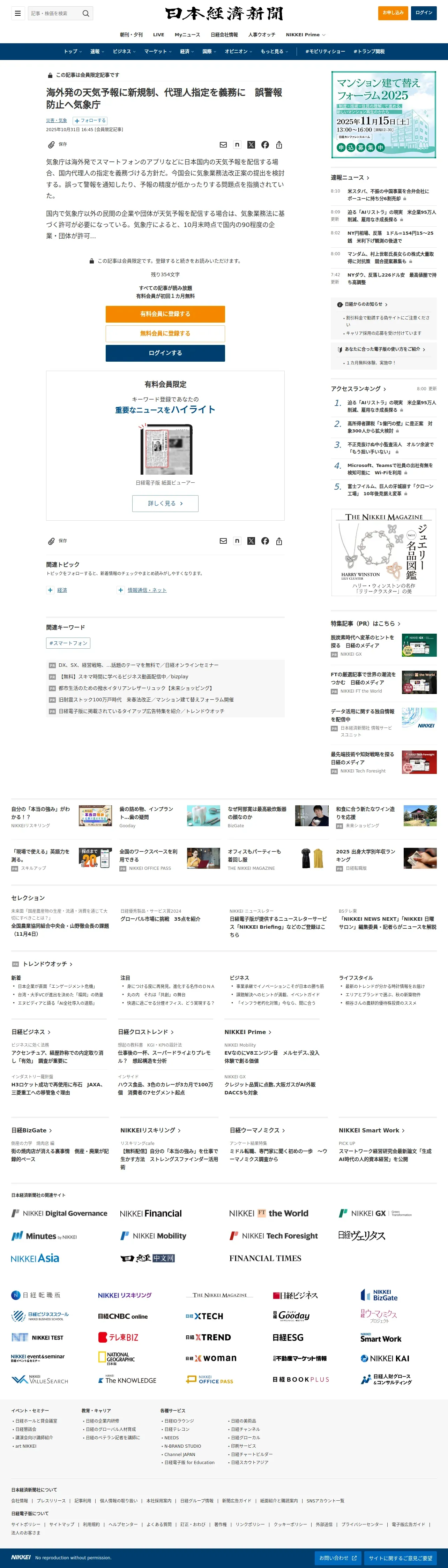448x1568 pixels.
Task: Follow 情報通信・ネット topic plus icon
Action: [x=120, y=590]
